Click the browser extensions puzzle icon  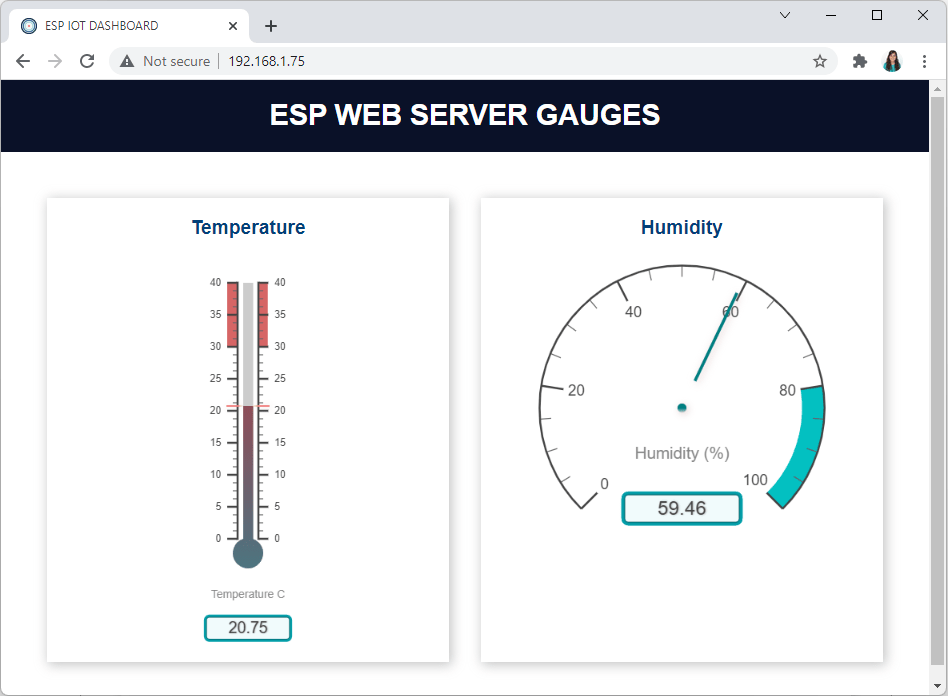tap(860, 61)
